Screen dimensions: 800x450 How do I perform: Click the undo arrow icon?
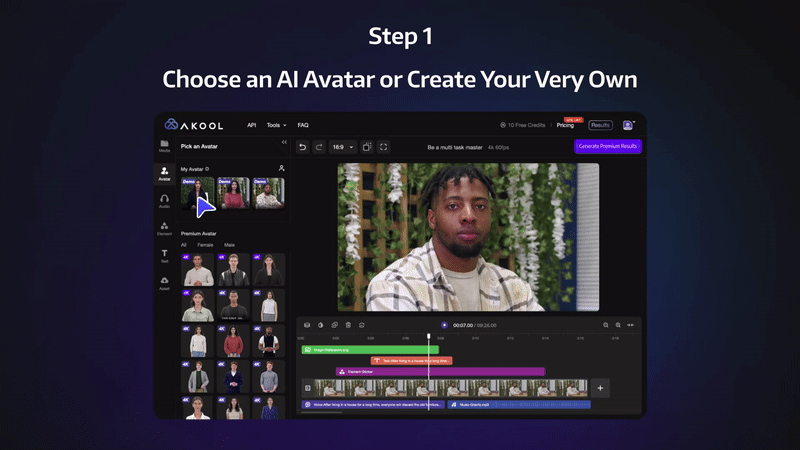tap(303, 147)
